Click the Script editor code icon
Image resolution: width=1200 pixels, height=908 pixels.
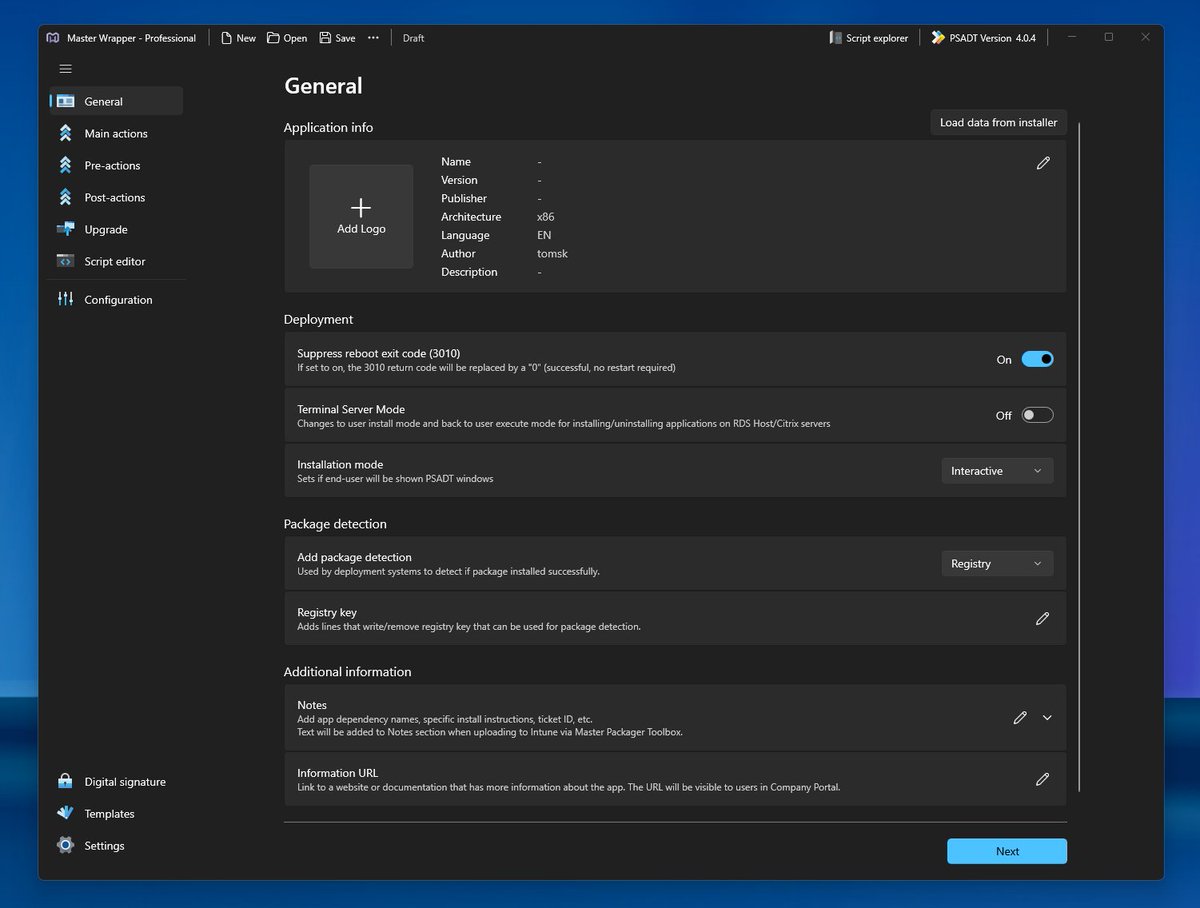(65, 261)
